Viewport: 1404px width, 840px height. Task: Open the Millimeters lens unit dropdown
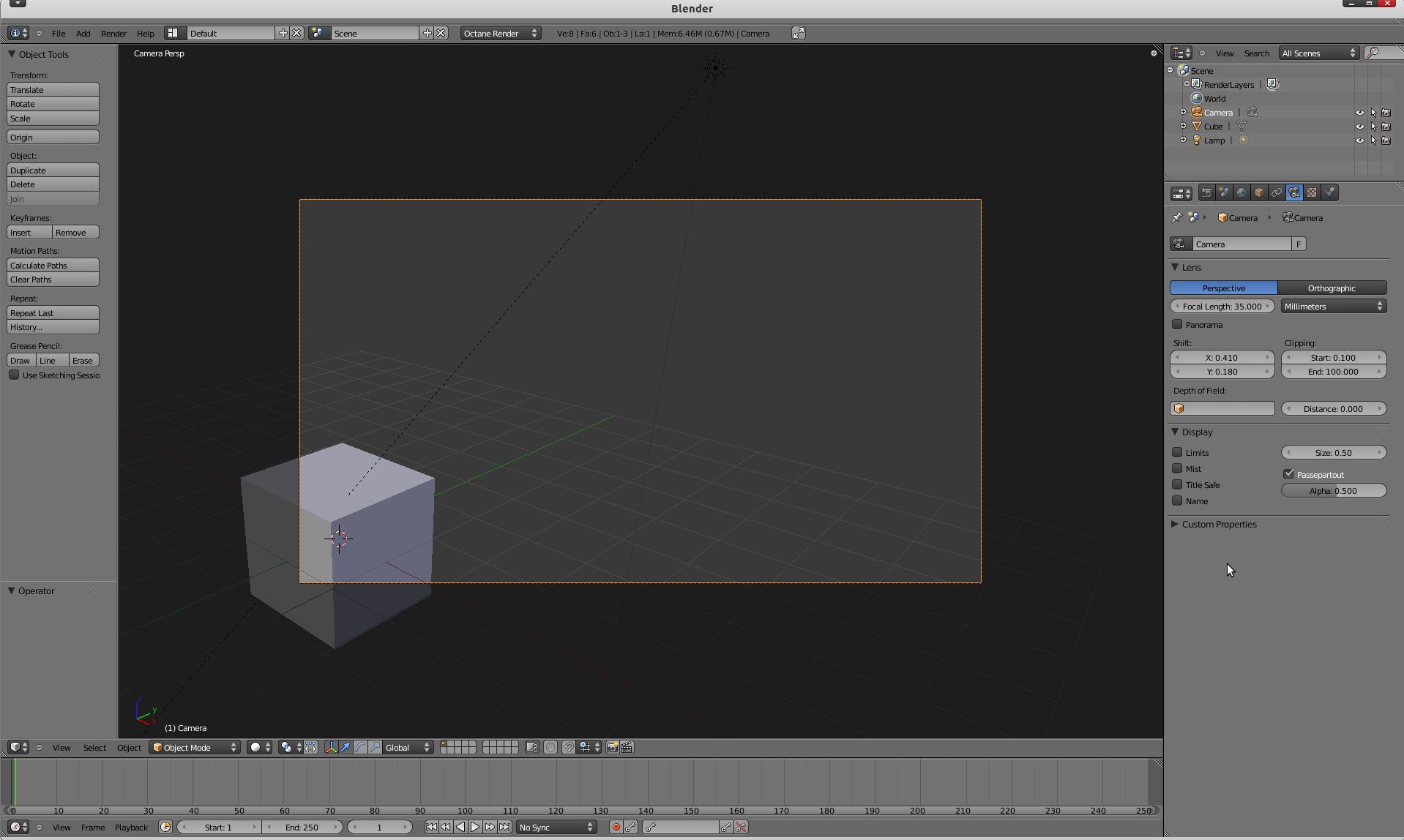tap(1334, 307)
